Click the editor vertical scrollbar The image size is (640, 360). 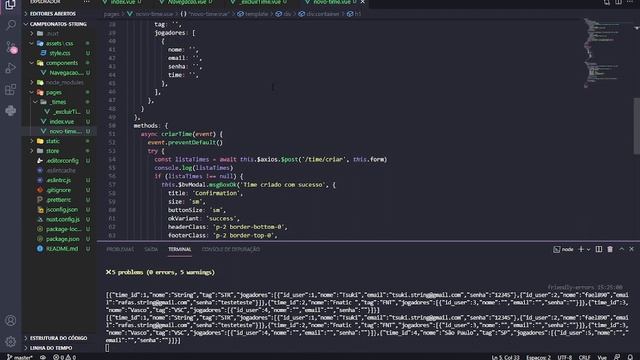click(636, 126)
